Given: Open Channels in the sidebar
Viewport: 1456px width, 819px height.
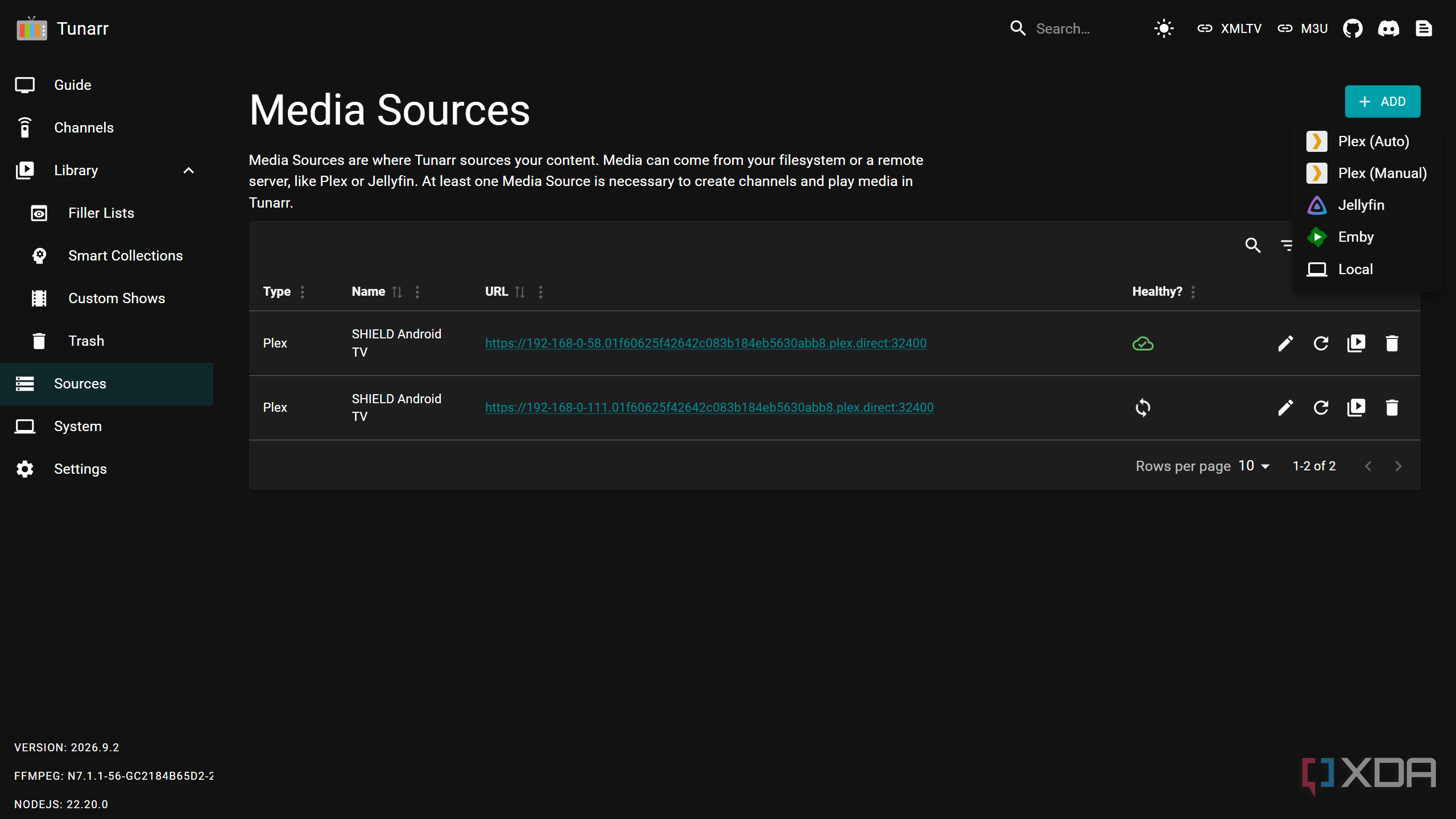Looking at the screenshot, I should coord(107,127).
